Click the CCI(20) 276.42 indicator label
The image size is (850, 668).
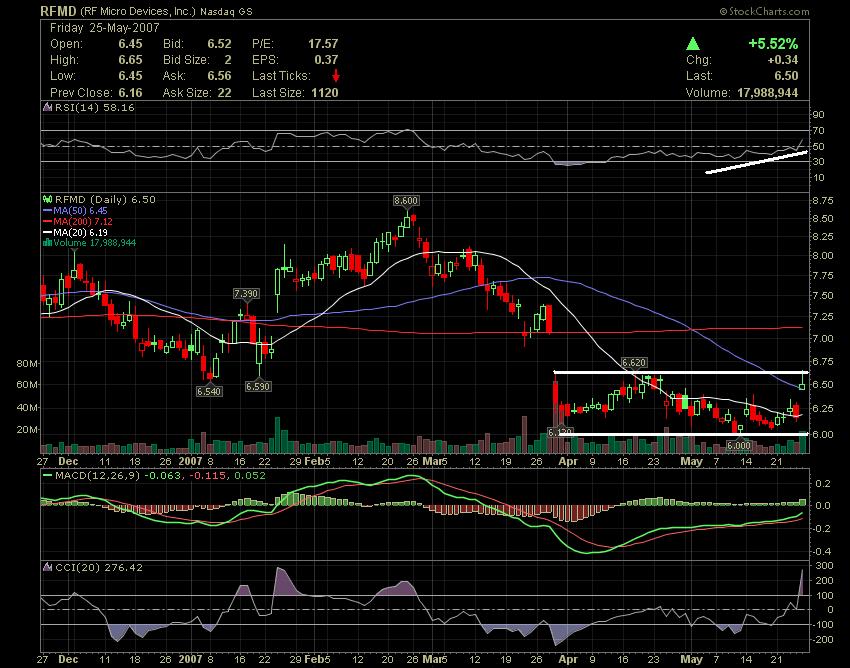[99, 568]
